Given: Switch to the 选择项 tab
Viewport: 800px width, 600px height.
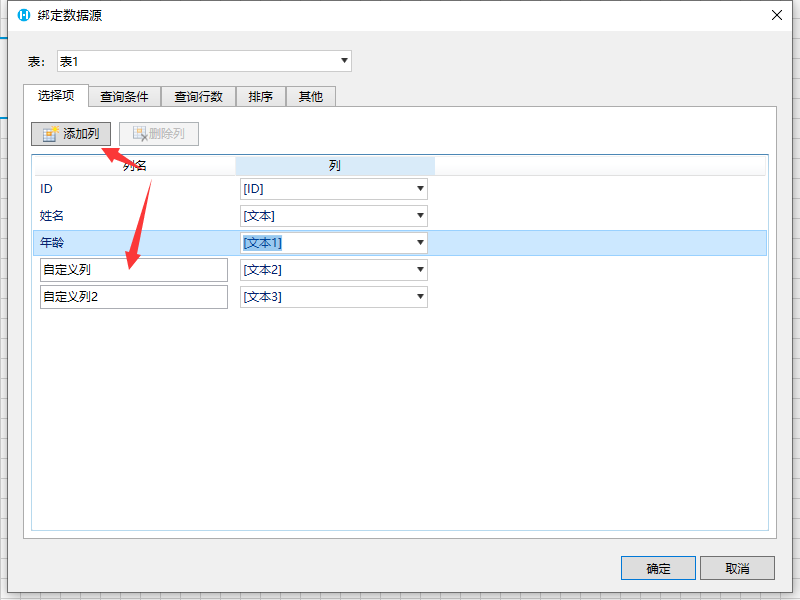Looking at the screenshot, I should click(x=56, y=95).
